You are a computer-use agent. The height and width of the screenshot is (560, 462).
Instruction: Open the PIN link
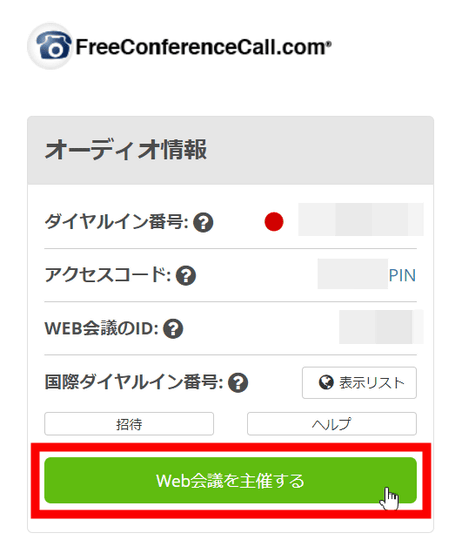(402, 275)
